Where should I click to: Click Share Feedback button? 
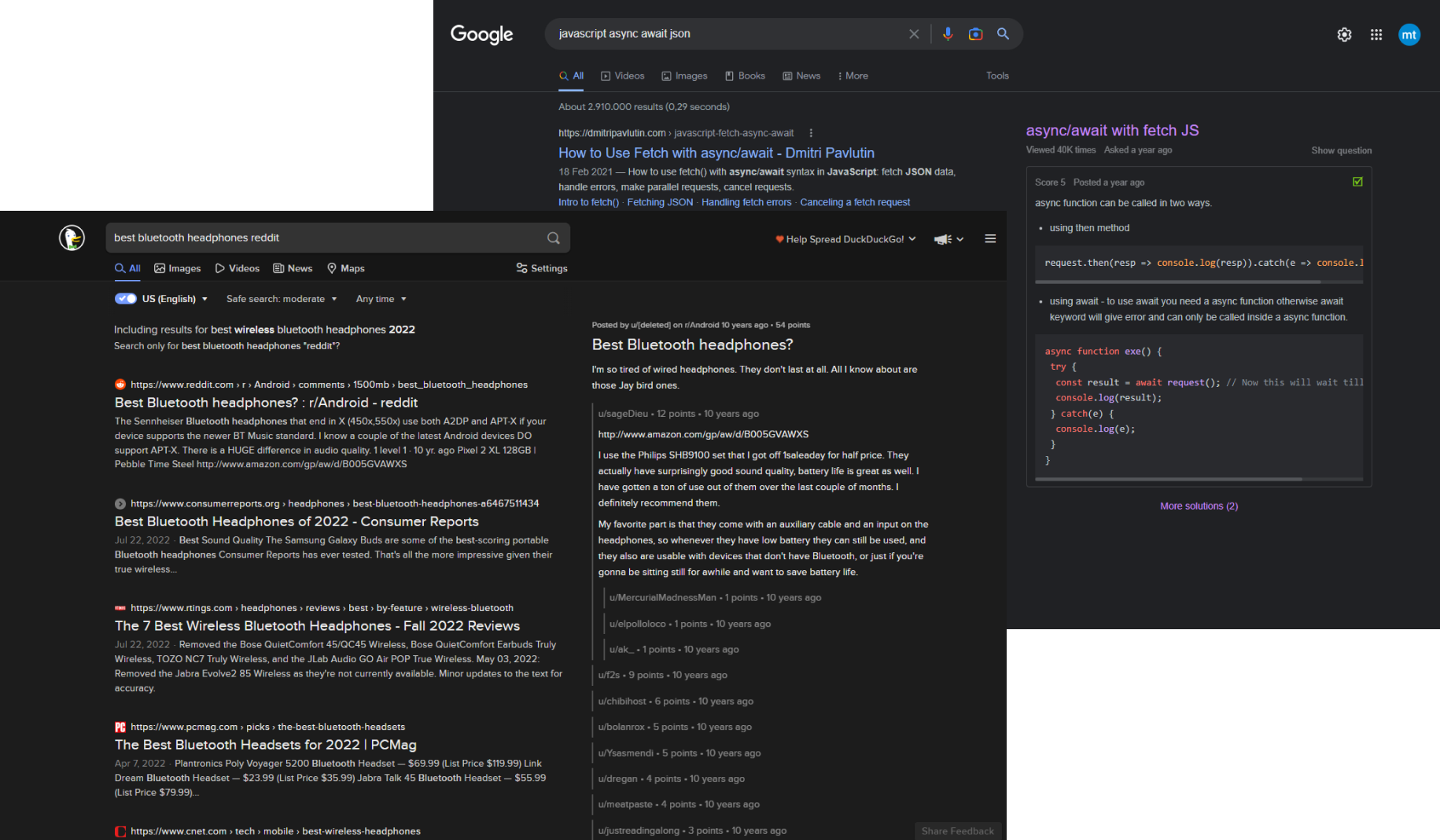coord(957,831)
